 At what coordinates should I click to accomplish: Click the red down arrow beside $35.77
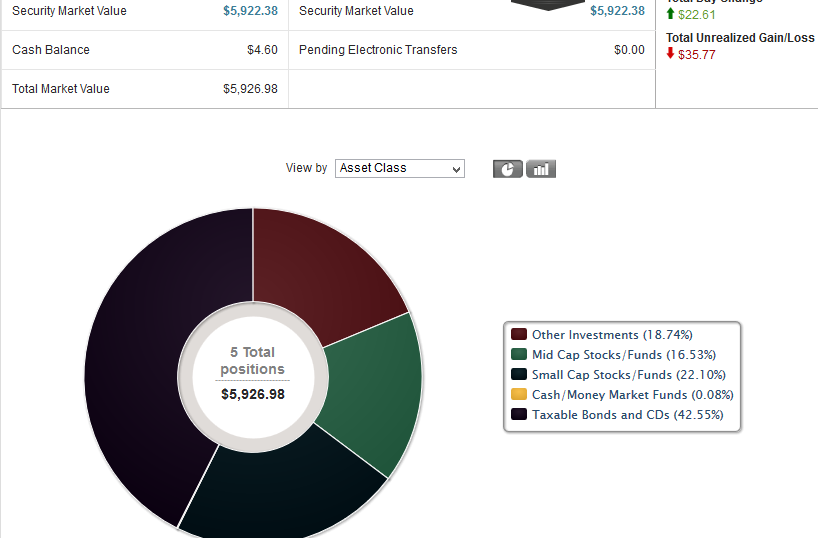tap(670, 53)
